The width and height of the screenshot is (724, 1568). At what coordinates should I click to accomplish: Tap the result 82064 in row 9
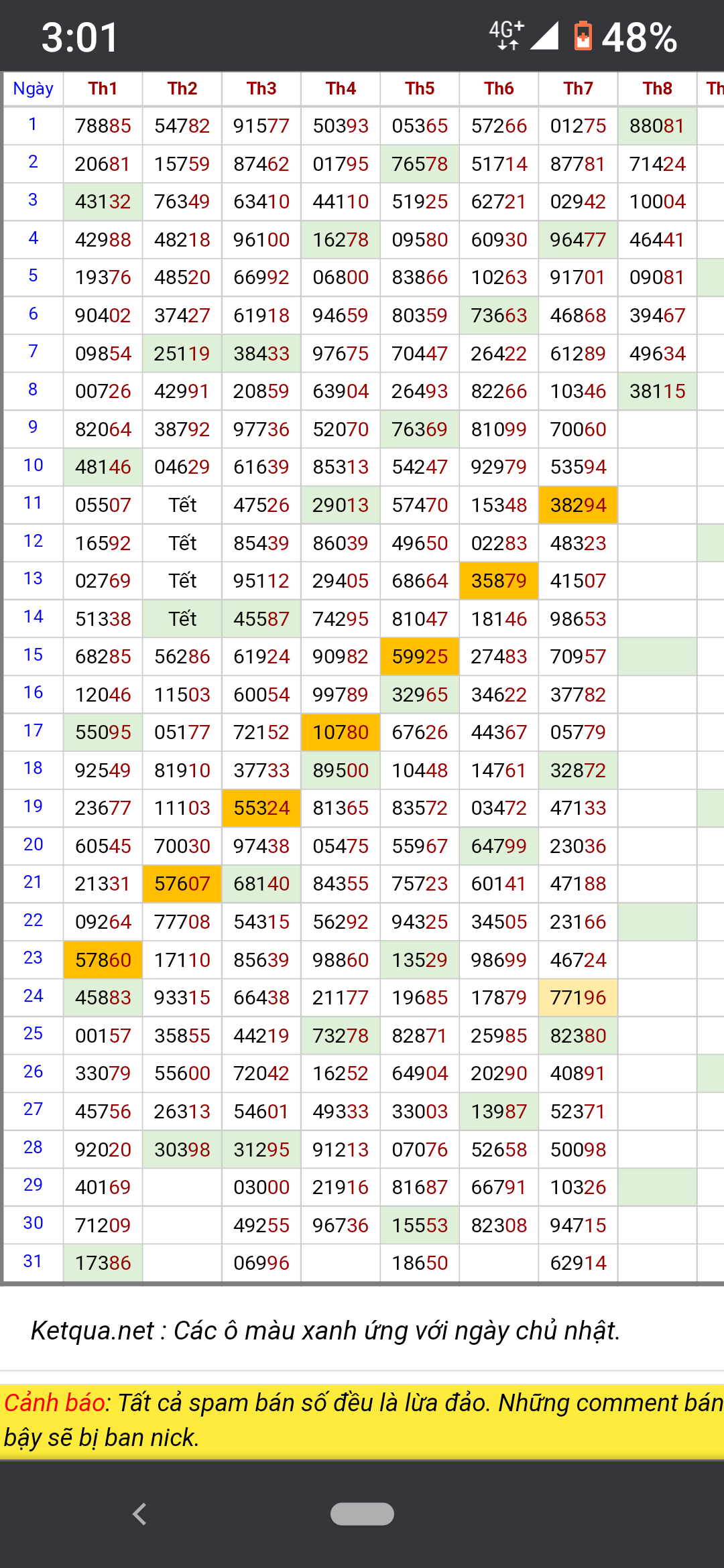coord(103,430)
